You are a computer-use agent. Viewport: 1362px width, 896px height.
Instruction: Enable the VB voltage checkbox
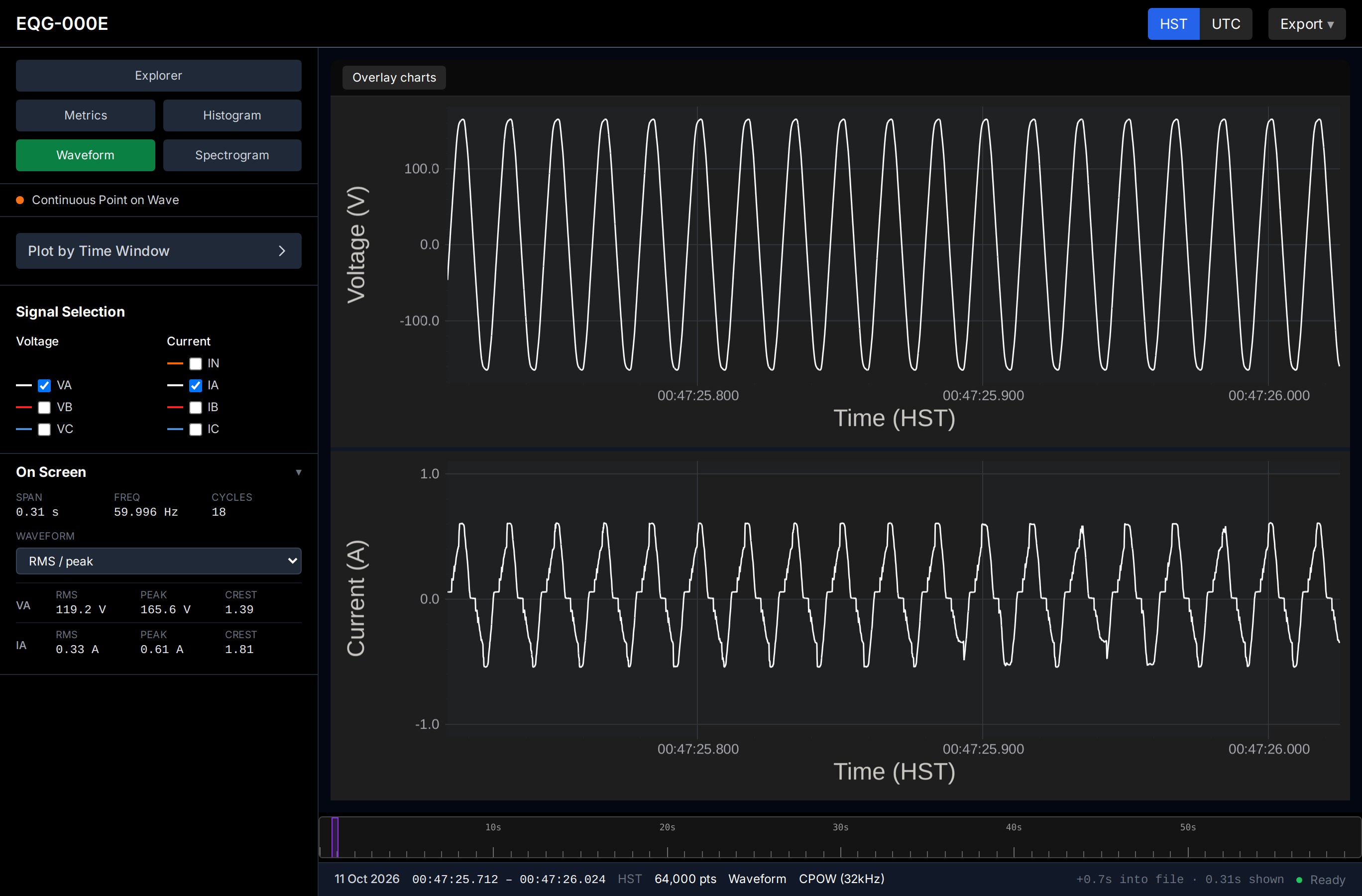(44, 407)
